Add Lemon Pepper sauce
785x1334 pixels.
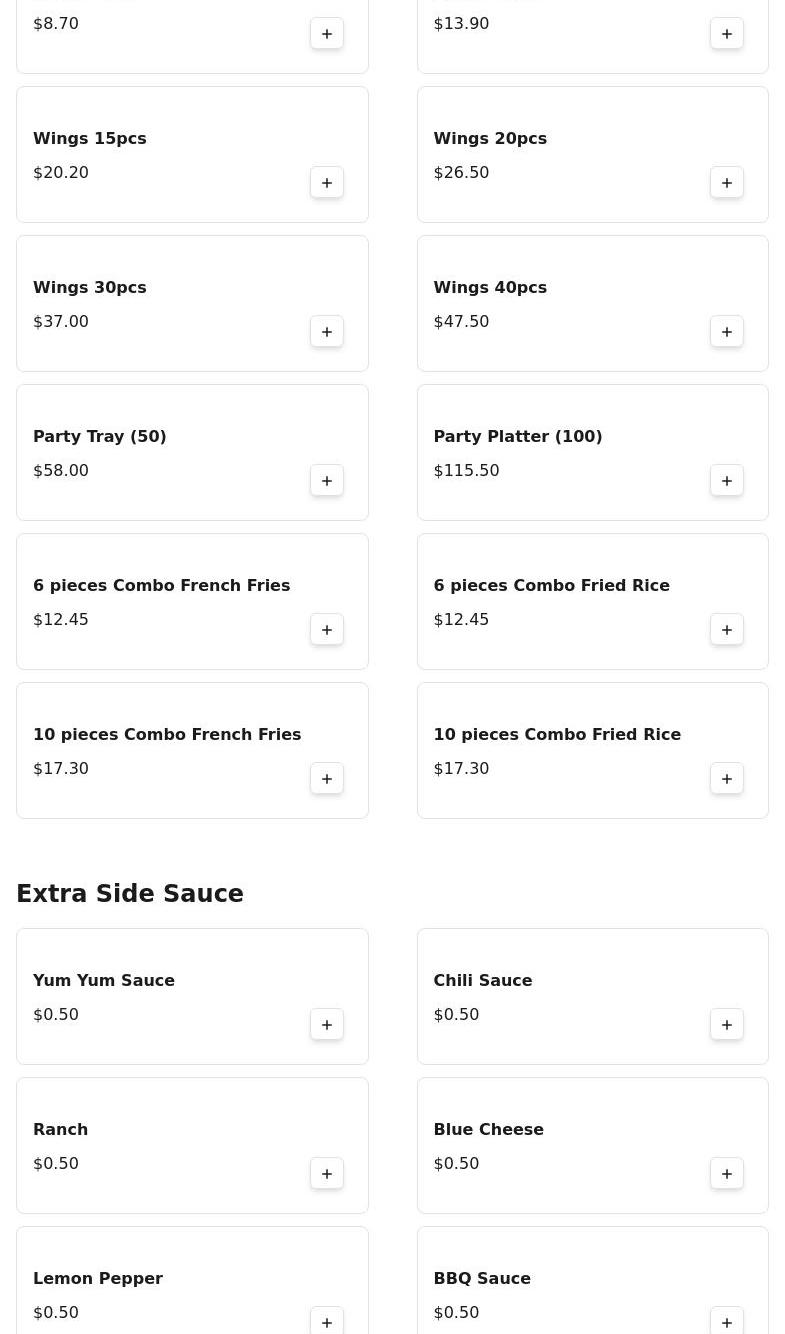pyautogui.click(x=327, y=1321)
